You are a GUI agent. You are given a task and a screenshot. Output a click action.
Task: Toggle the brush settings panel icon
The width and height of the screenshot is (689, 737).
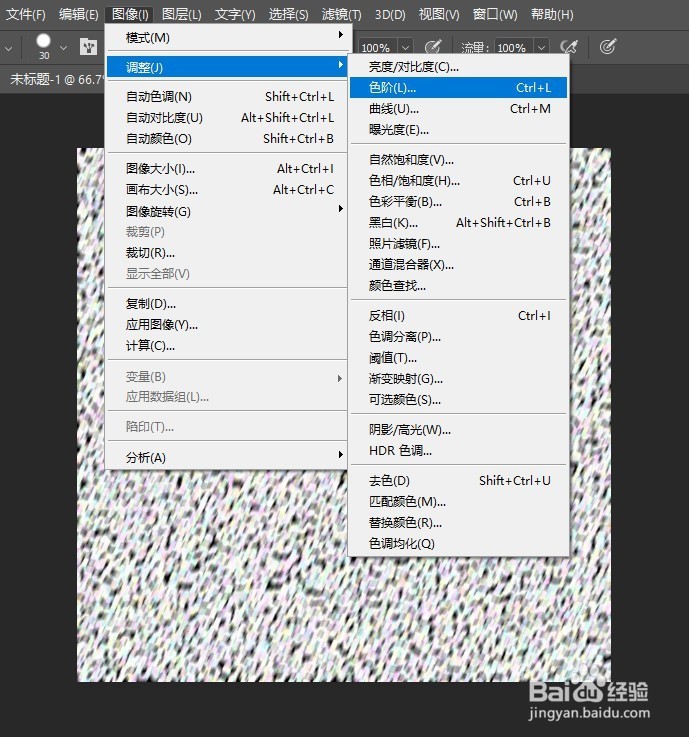point(88,47)
